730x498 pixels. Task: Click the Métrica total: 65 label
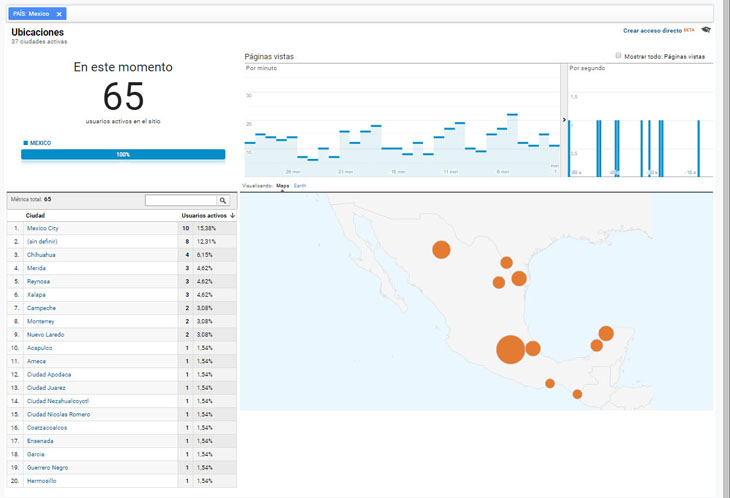[31, 199]
